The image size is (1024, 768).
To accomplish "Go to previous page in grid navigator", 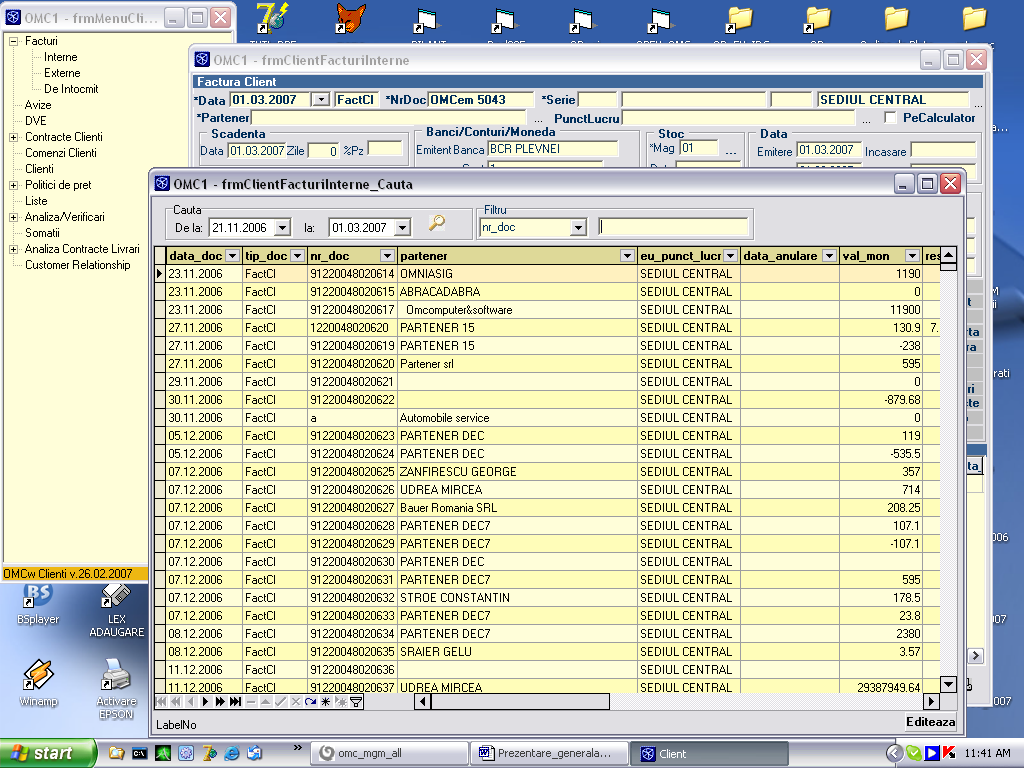I will 175,702.
